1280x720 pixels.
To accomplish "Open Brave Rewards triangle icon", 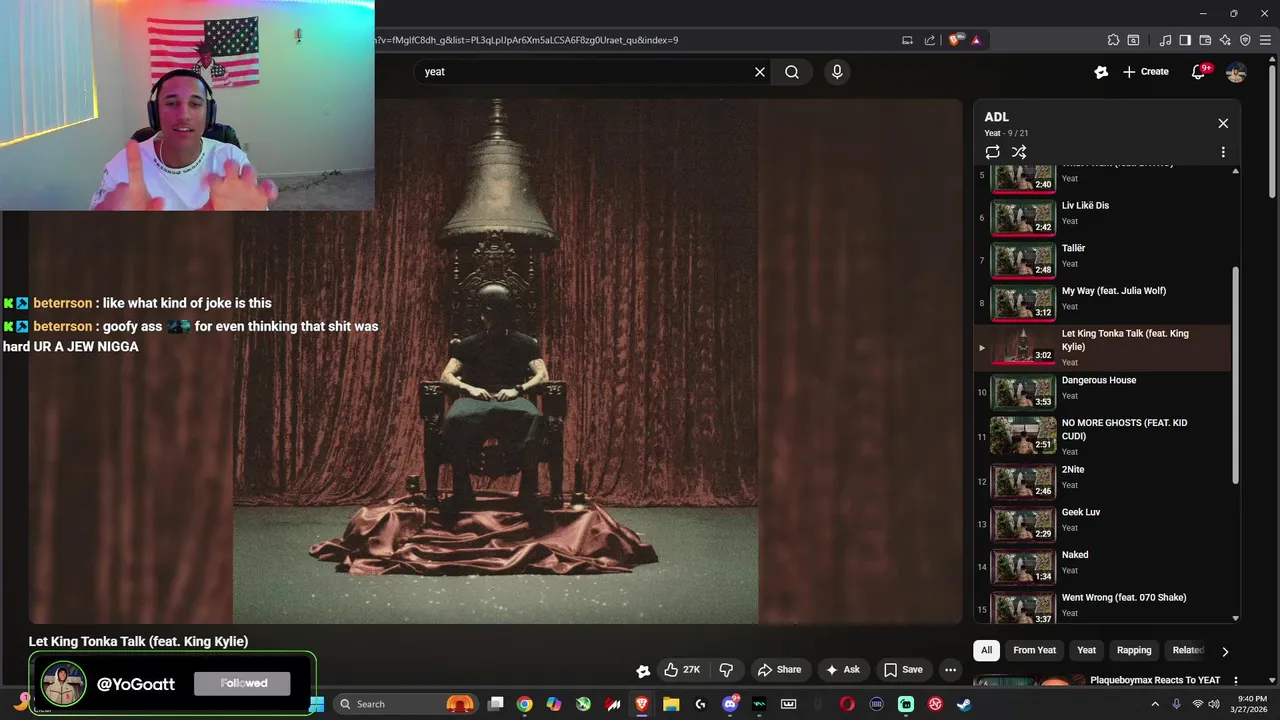I will 976,40.
